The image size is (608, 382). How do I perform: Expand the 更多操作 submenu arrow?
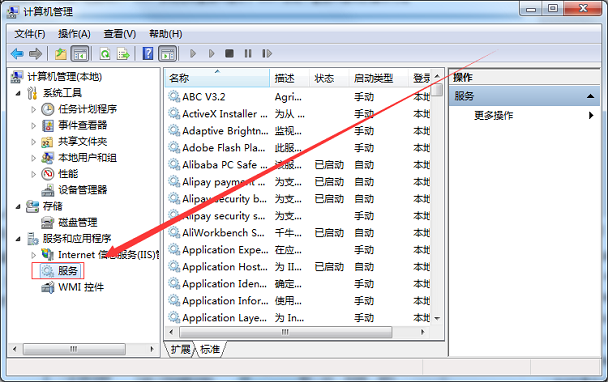tap(591, 115)
